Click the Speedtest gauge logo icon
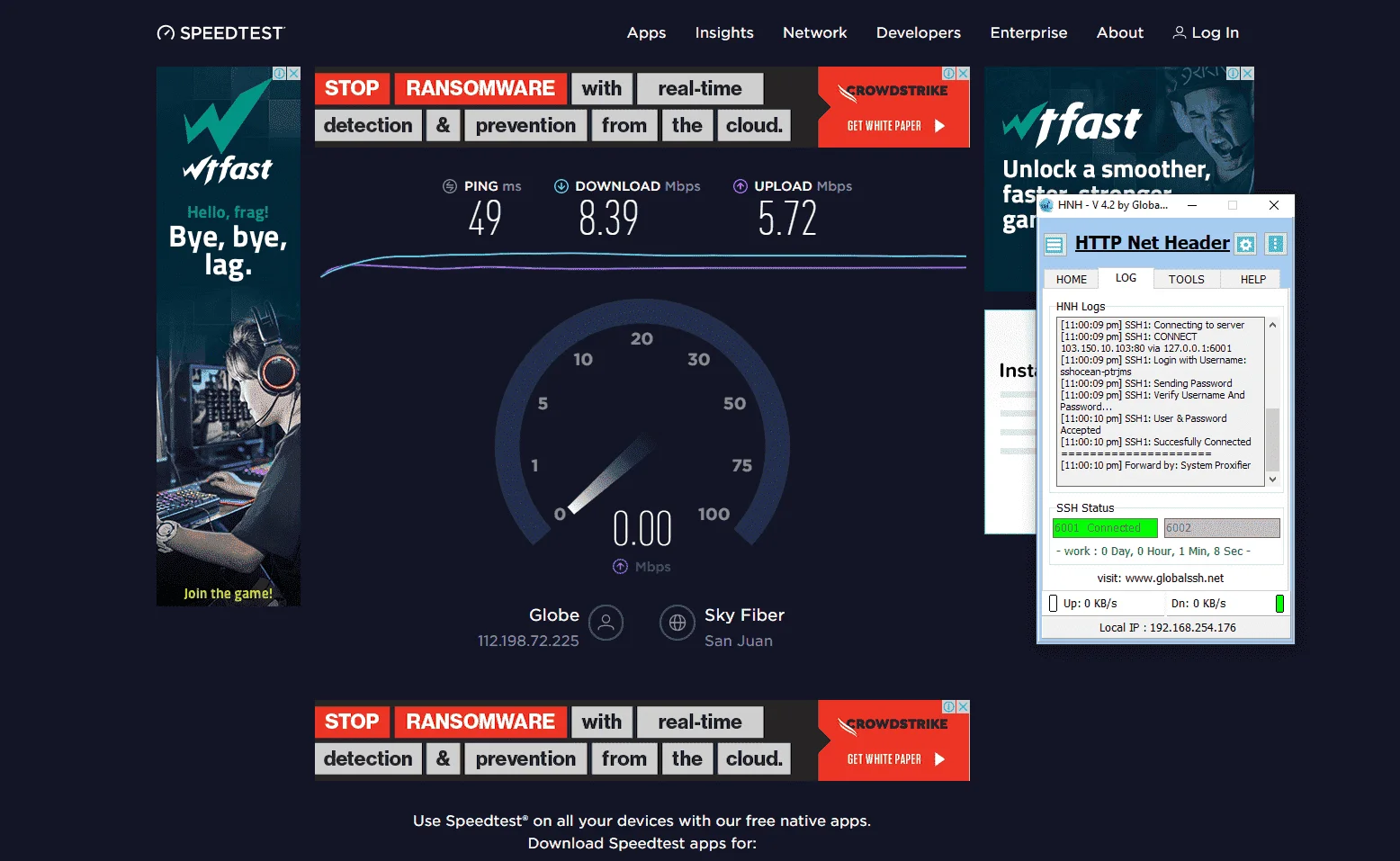This screenshot has width=1400, height=861. pos(166,33)
